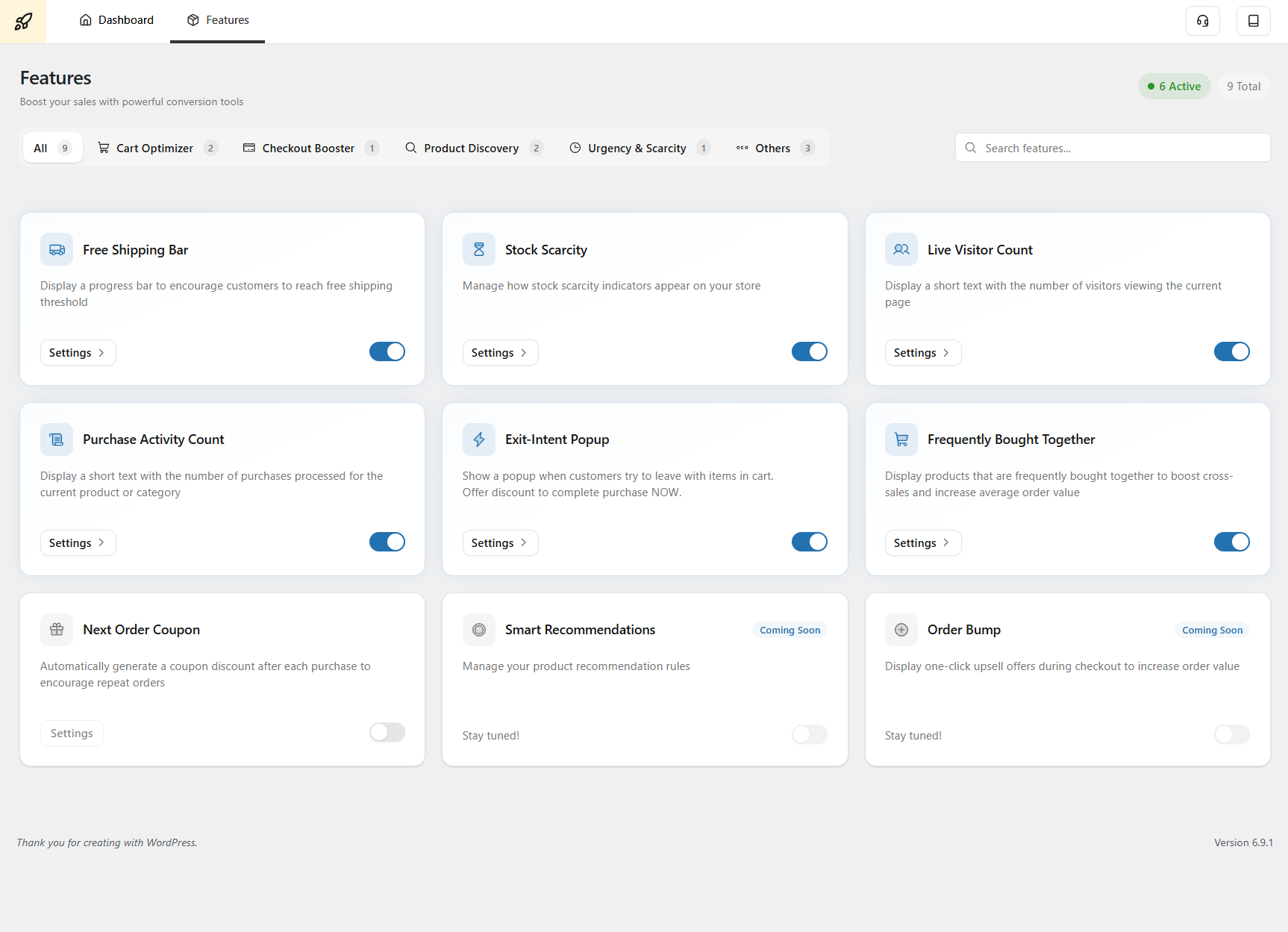The image size is (1288, 932).
Task: Open Stock Scarcity Settings chevron button
Action: (500, 353)
